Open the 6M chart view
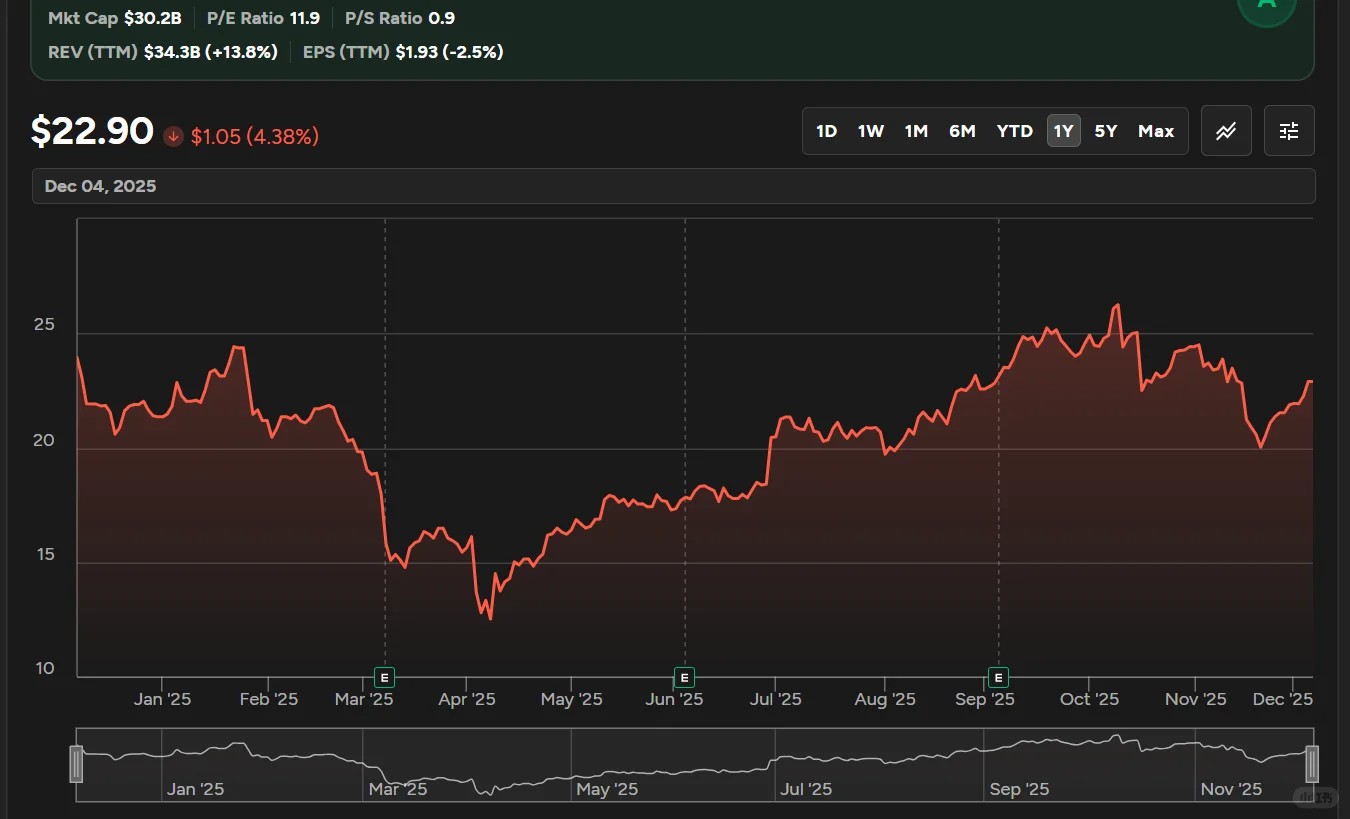1350x819 pixels. (962, 130)
